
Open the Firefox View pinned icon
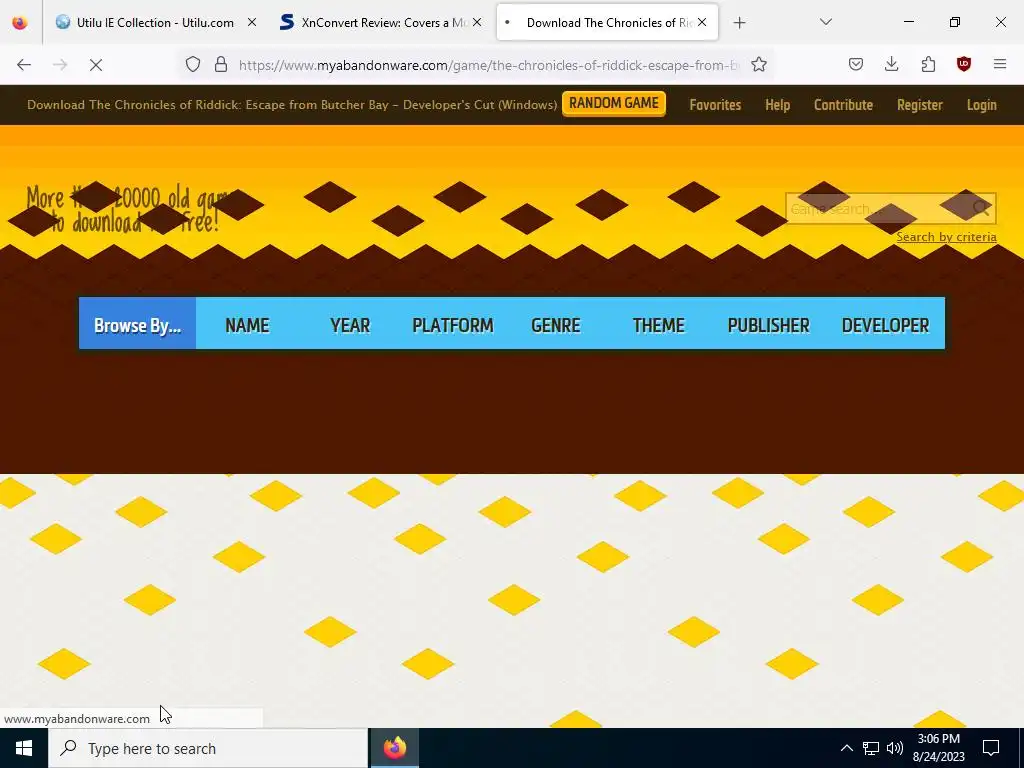(x=20, y=22)
